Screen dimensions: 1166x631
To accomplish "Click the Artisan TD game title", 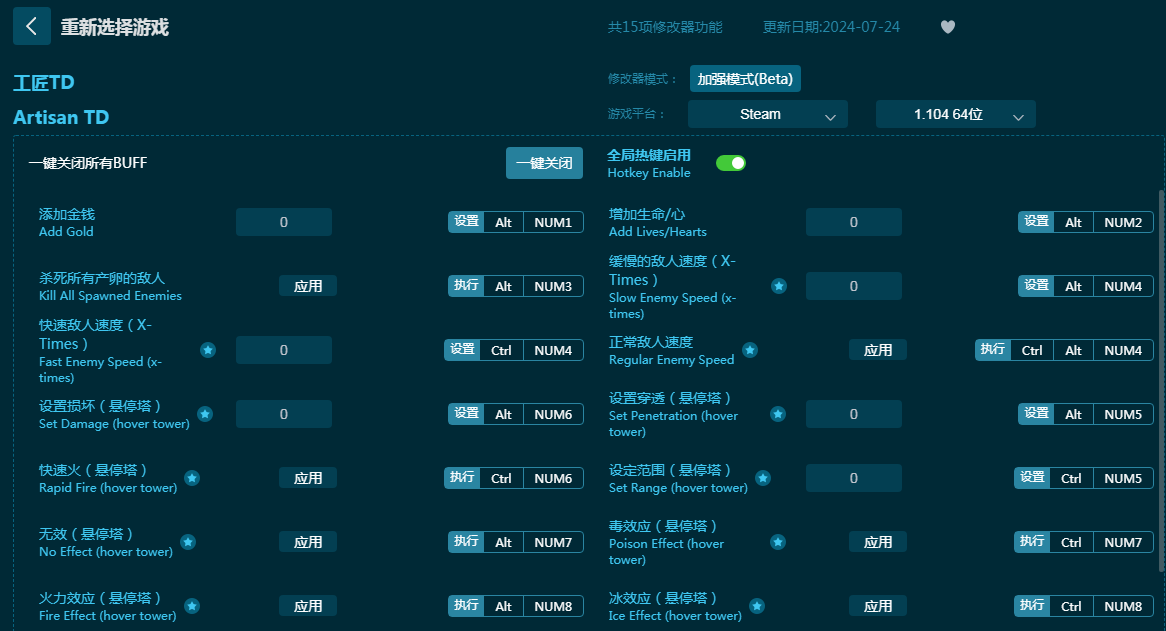I will tap(61, 117).
